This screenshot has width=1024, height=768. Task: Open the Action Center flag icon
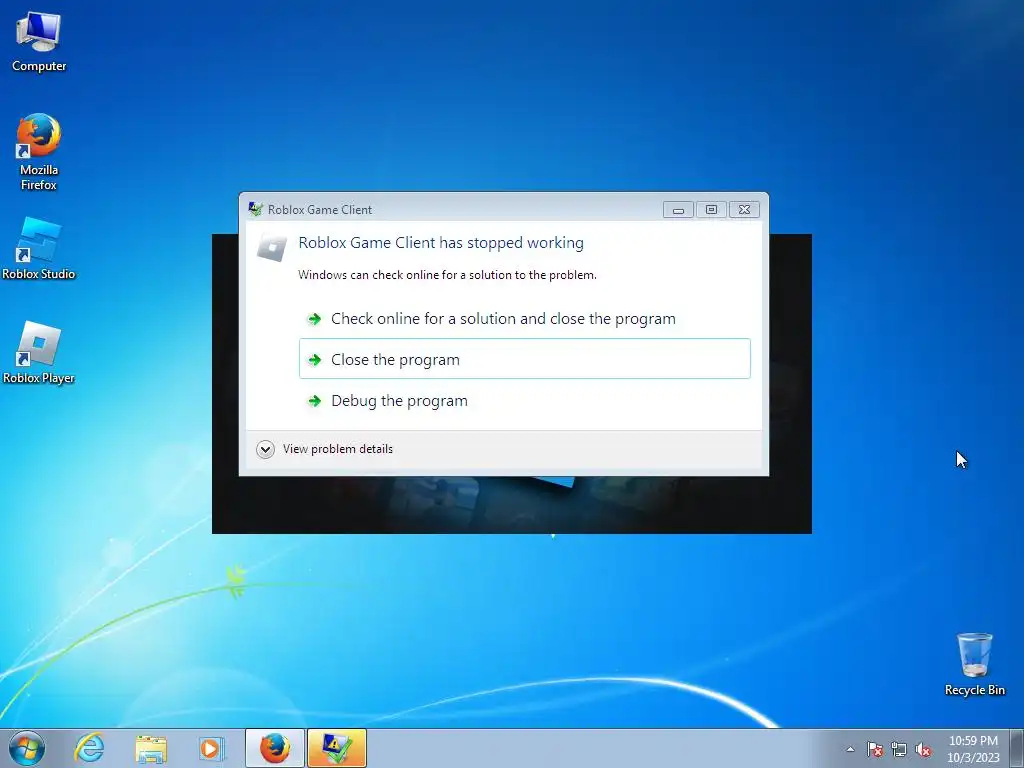click(x=875, y=749)
